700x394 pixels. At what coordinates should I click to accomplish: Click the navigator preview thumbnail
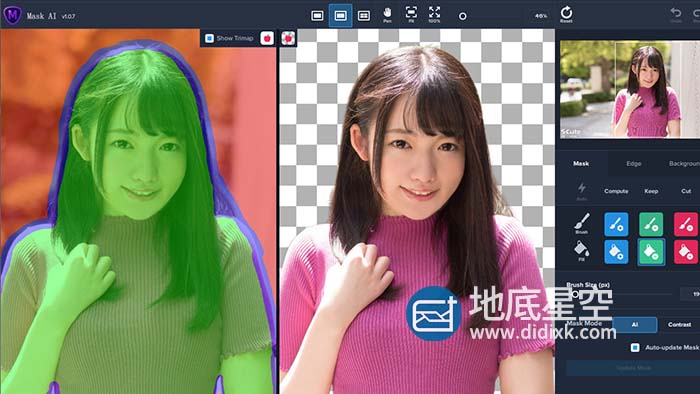[x=629, y=89]
